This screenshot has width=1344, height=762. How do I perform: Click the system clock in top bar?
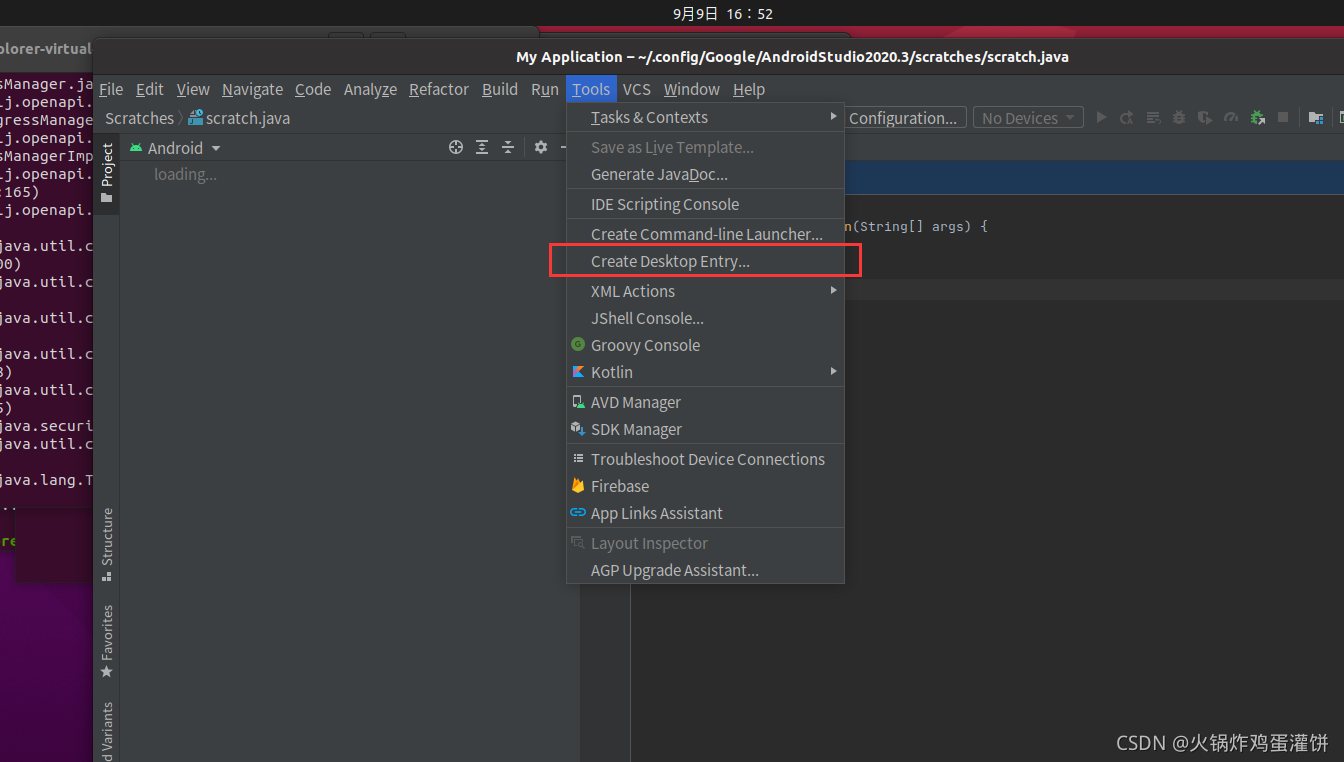723,14
